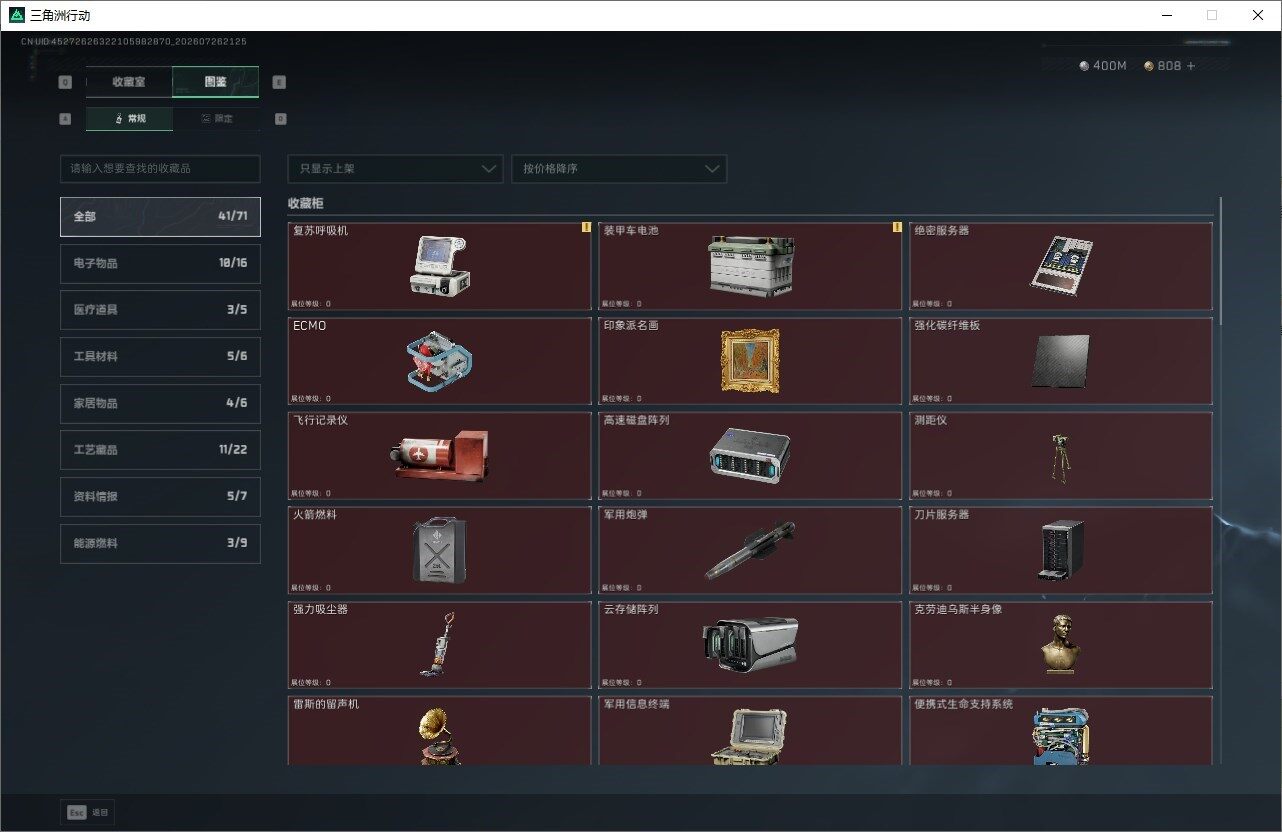This screenshot has width=1282, height=832.
Task: Open the 克劳迪乌斯半身像 bust item
Action: [1061, 644]
